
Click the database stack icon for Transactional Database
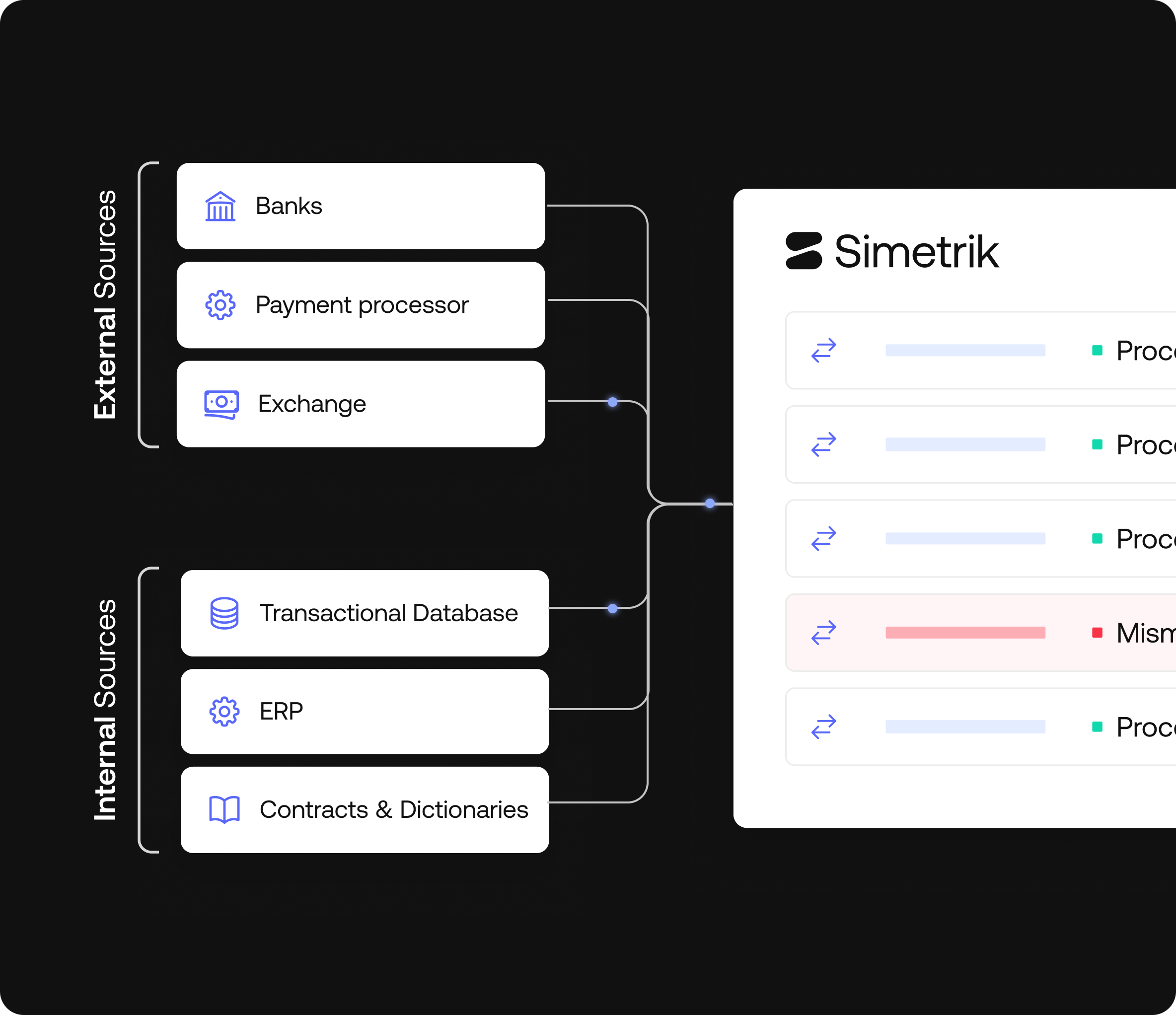tap(224, 613)
